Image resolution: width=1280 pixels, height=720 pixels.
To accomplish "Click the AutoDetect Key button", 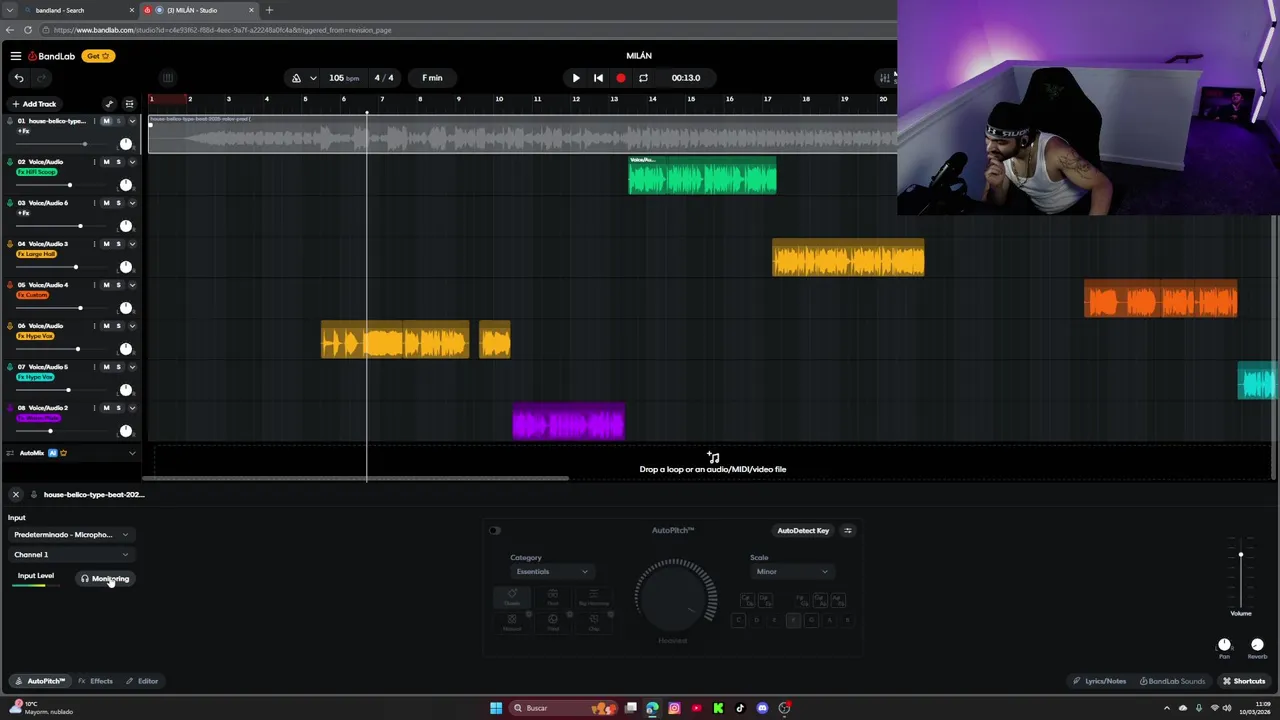I will click(x=803, y=531).
